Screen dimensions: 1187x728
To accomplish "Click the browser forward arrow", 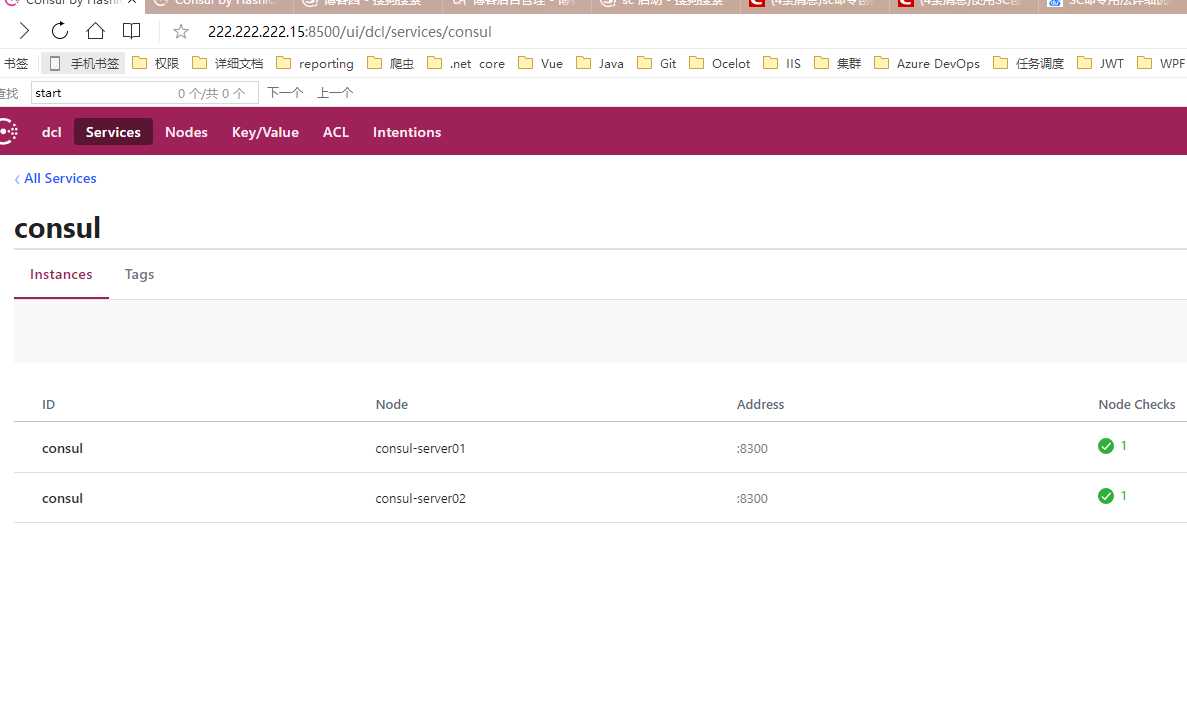I will pos(24,31).
